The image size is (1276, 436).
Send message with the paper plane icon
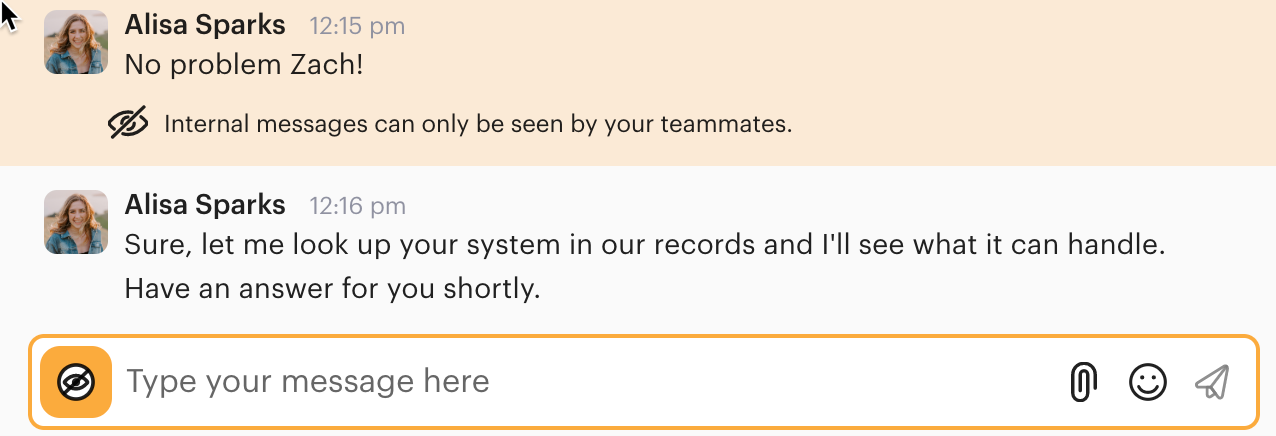point(1211,382)
